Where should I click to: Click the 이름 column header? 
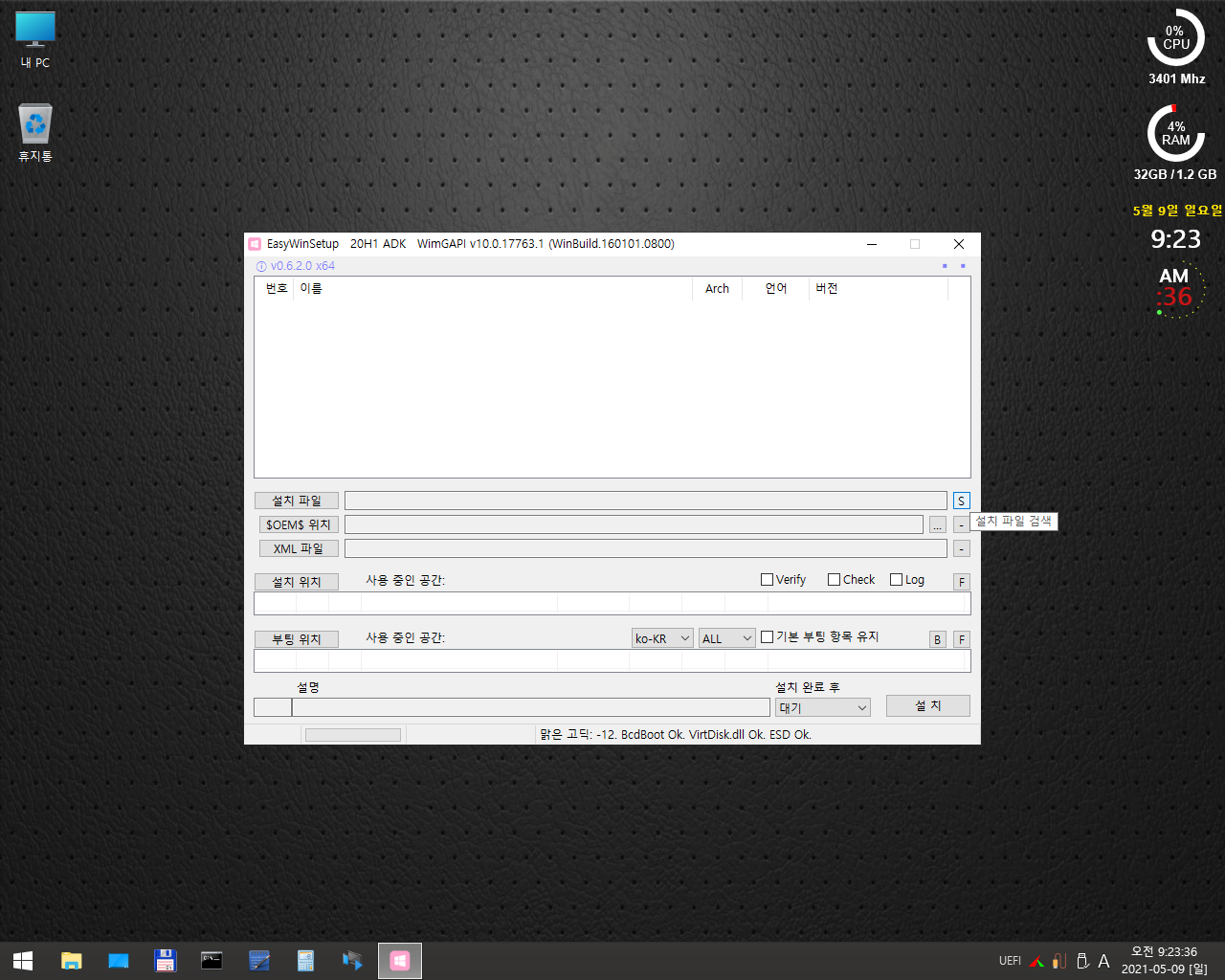click(x=493, y=288)
